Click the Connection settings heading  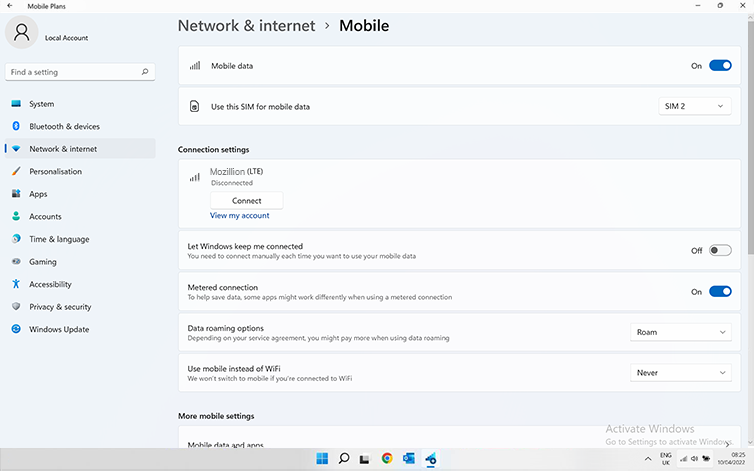pos(214,150)
